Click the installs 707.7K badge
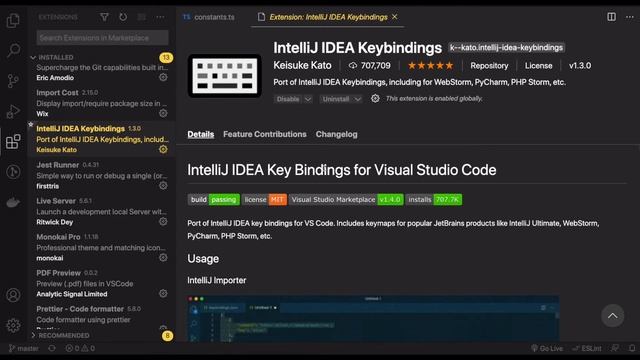 [434, 200]
